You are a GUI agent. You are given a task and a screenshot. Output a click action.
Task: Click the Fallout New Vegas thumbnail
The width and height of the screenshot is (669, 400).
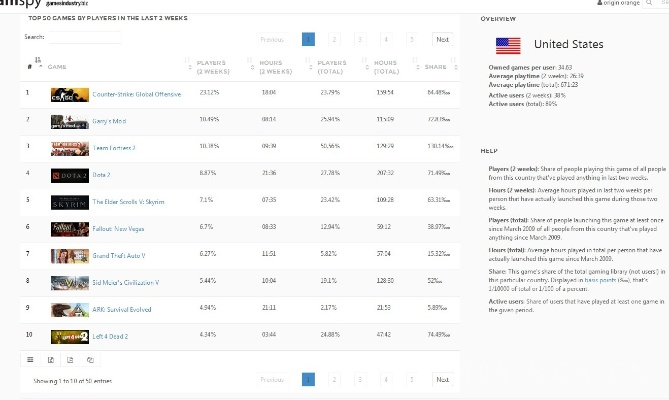[70, 229]
